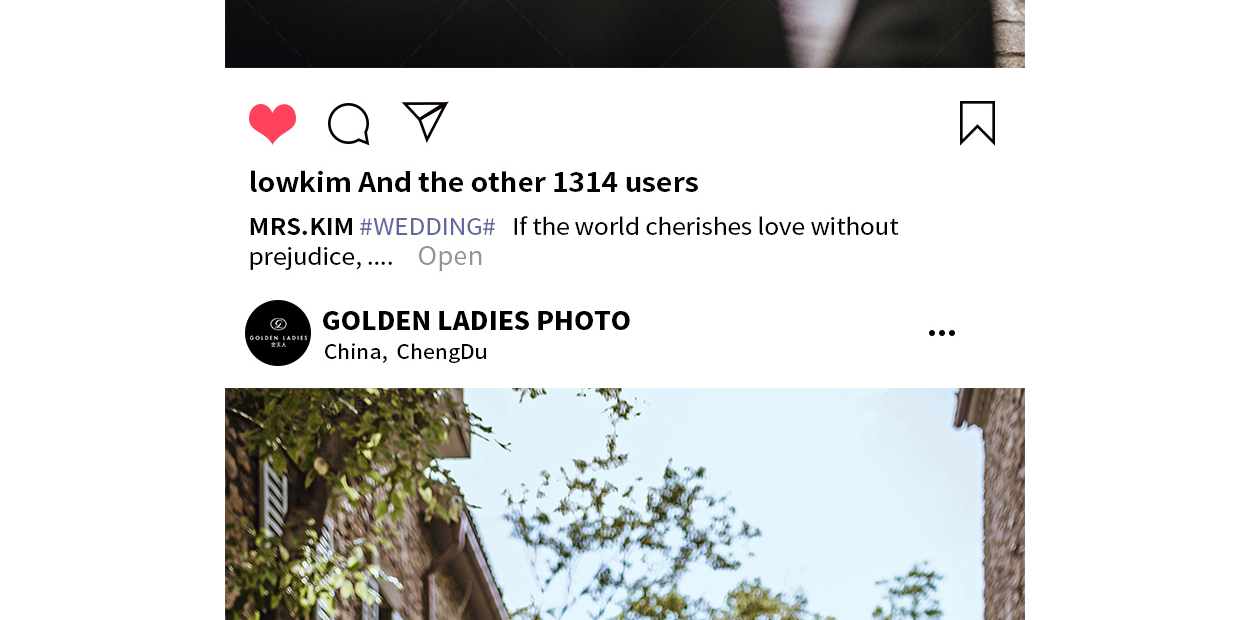Open the MRS.KIM profile from the caption
1250x620 pixels.
(x=301, y=226)
